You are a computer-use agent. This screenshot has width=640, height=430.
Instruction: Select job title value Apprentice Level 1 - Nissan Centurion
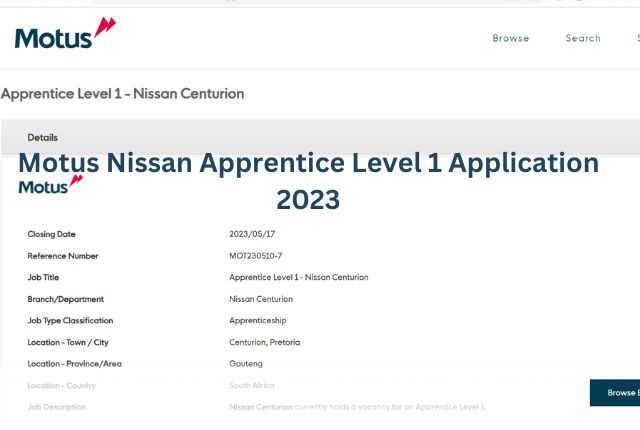pos(299,277)
